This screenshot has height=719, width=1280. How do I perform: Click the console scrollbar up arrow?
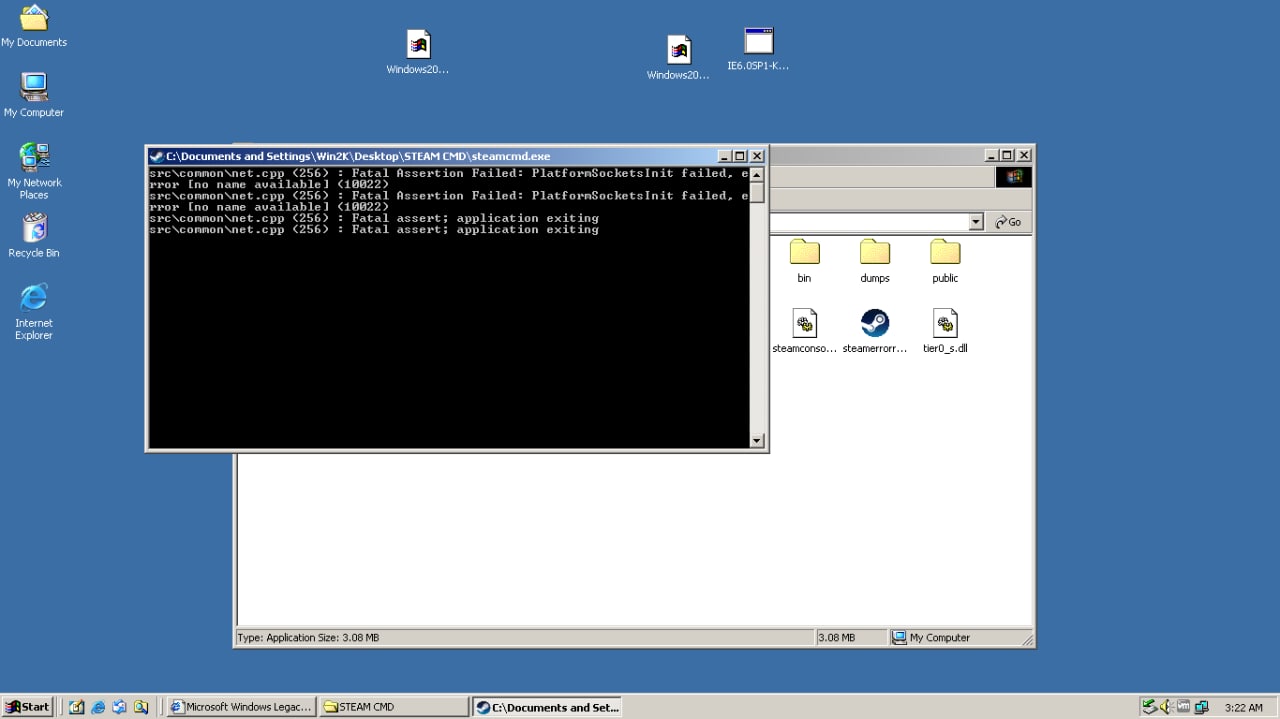click(x=757, y=175)
